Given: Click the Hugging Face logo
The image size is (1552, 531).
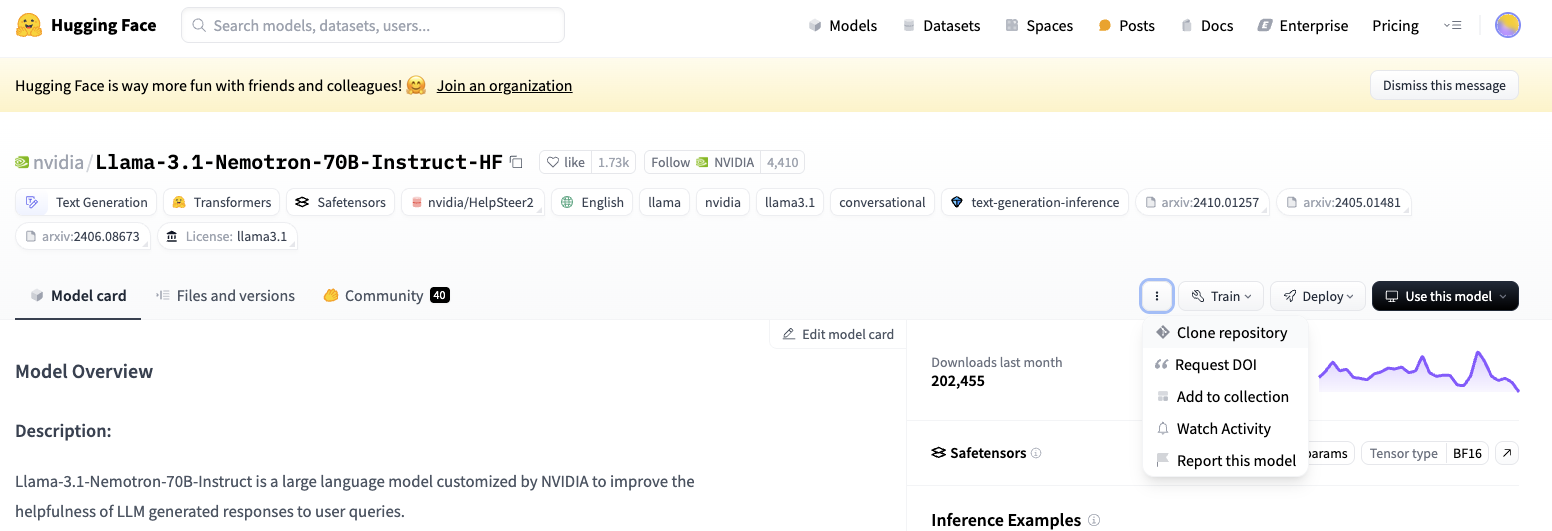Looking at the screenshot, I should click(x=86, y=25).
